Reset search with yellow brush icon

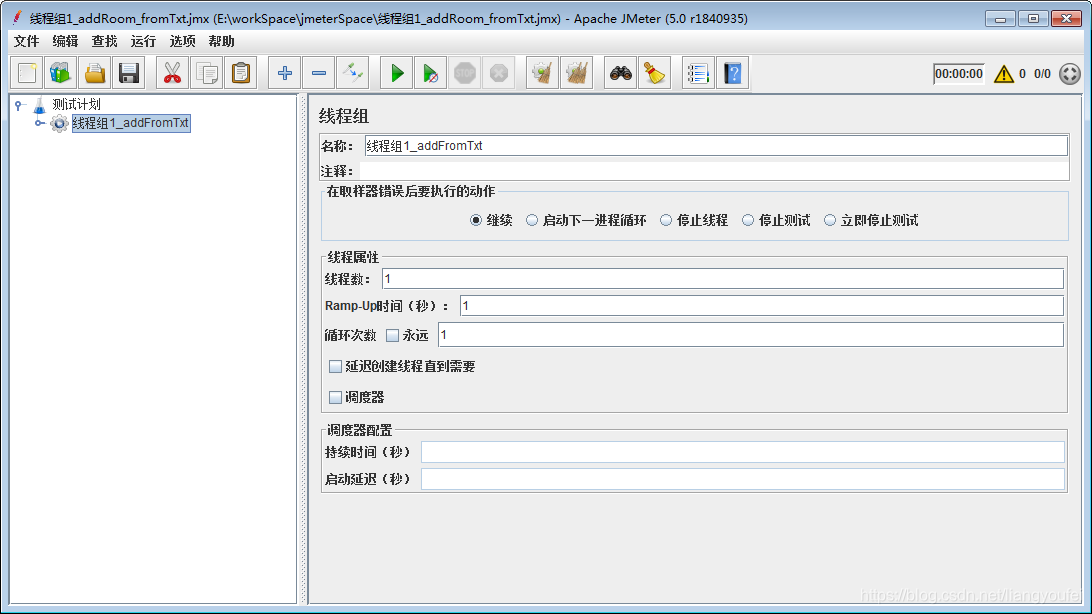[655, 73]
